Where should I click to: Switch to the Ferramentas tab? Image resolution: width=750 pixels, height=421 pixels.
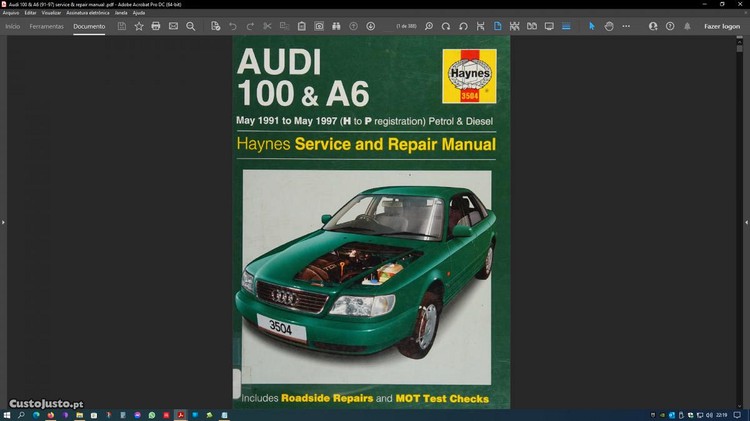tap(46, 26)
